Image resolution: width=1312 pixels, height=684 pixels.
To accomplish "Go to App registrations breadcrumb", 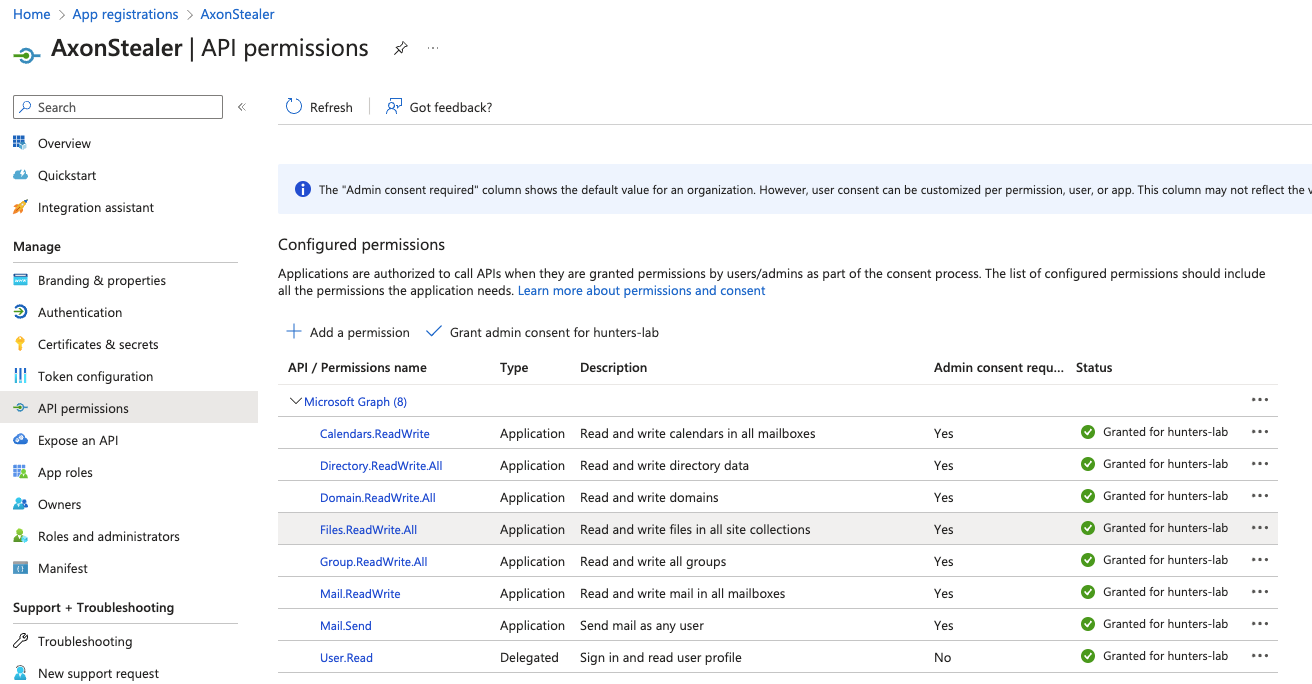I will coord(126,14).
